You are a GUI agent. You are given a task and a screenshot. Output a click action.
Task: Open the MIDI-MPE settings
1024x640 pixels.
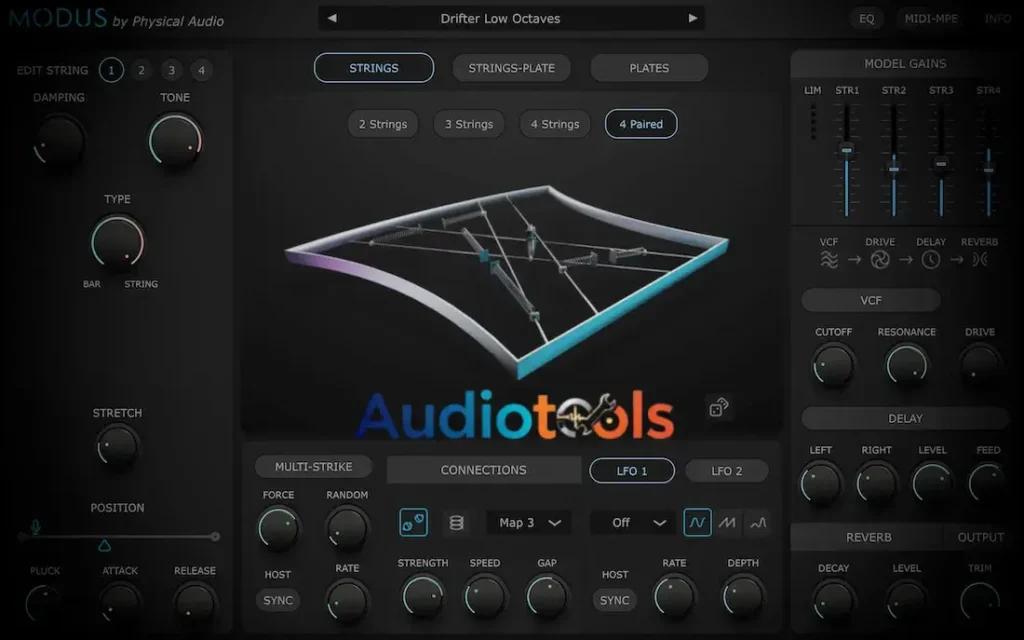point(931,18)
